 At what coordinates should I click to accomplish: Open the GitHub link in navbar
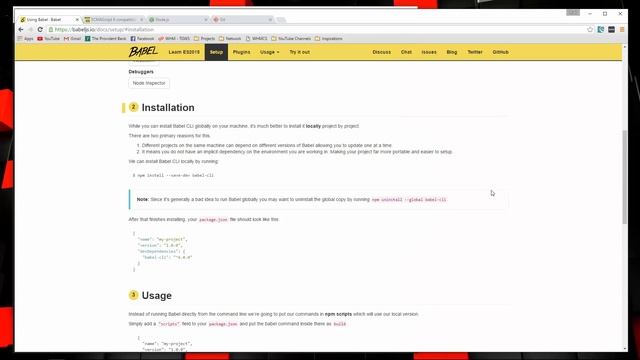coord(500,52)
